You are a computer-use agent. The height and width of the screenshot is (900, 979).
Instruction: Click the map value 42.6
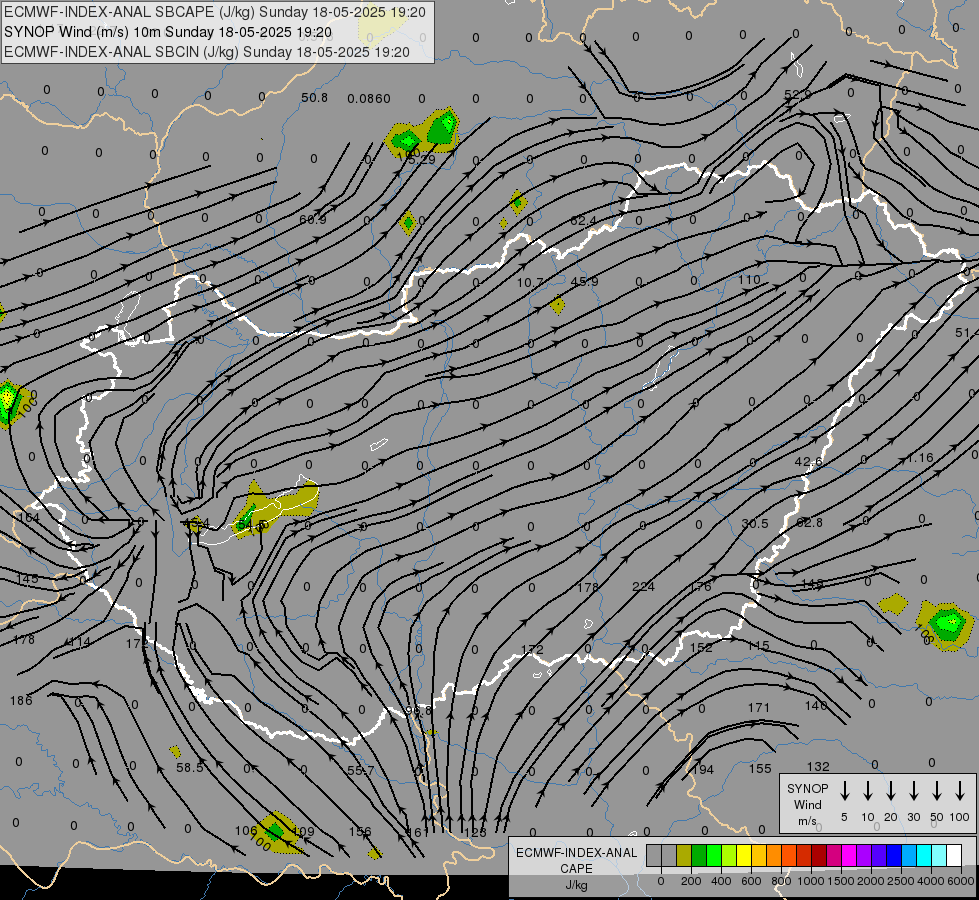tap(809, 462)
